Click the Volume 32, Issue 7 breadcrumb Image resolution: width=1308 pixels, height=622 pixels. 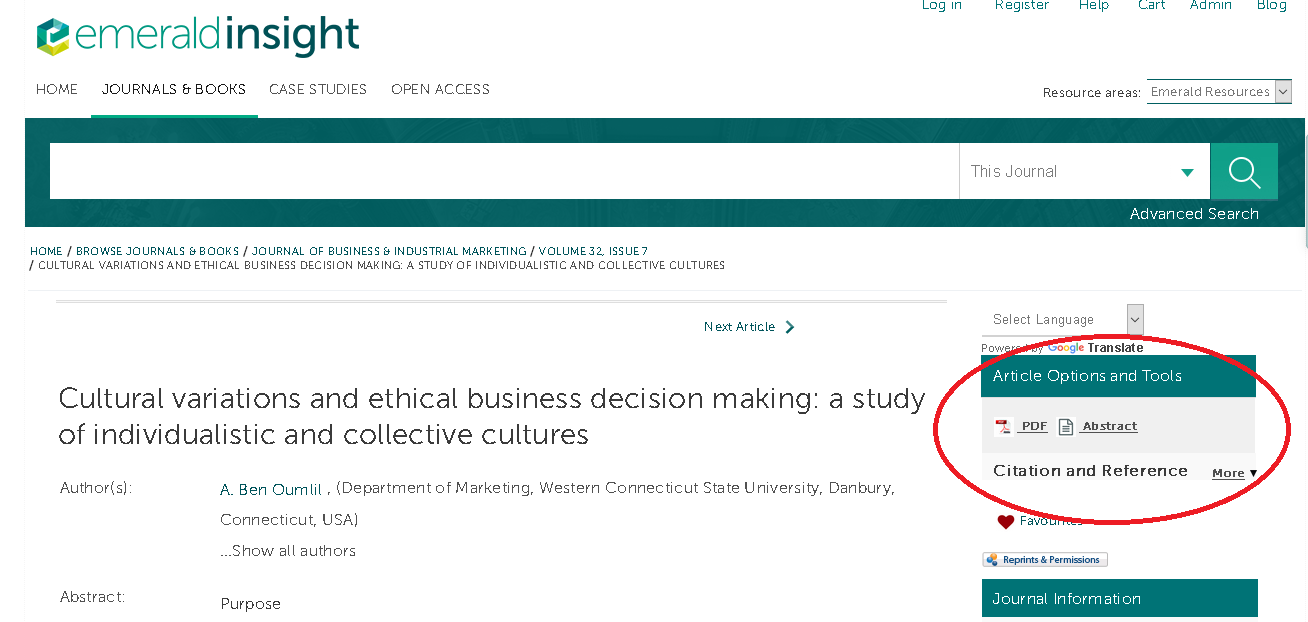pyautogui.click(x=593, y=251)
